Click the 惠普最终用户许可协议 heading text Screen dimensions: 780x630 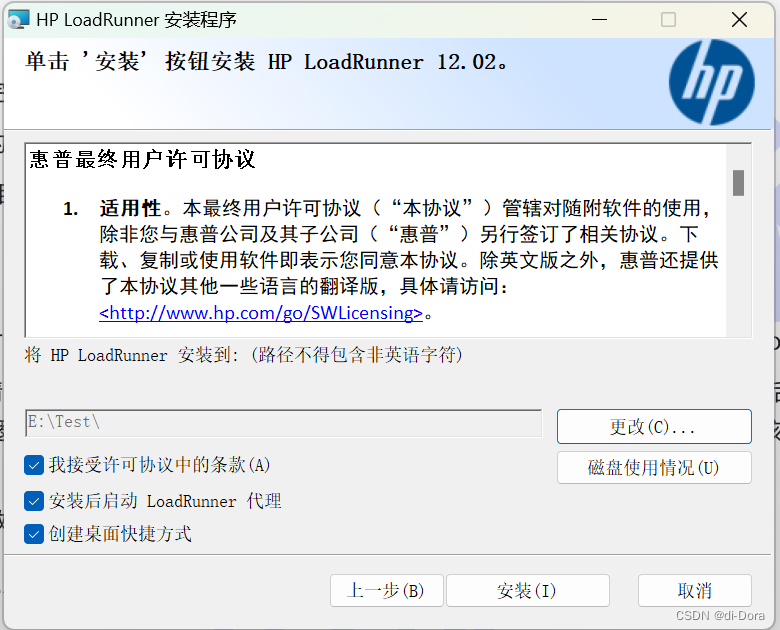(x=142, y=160)
